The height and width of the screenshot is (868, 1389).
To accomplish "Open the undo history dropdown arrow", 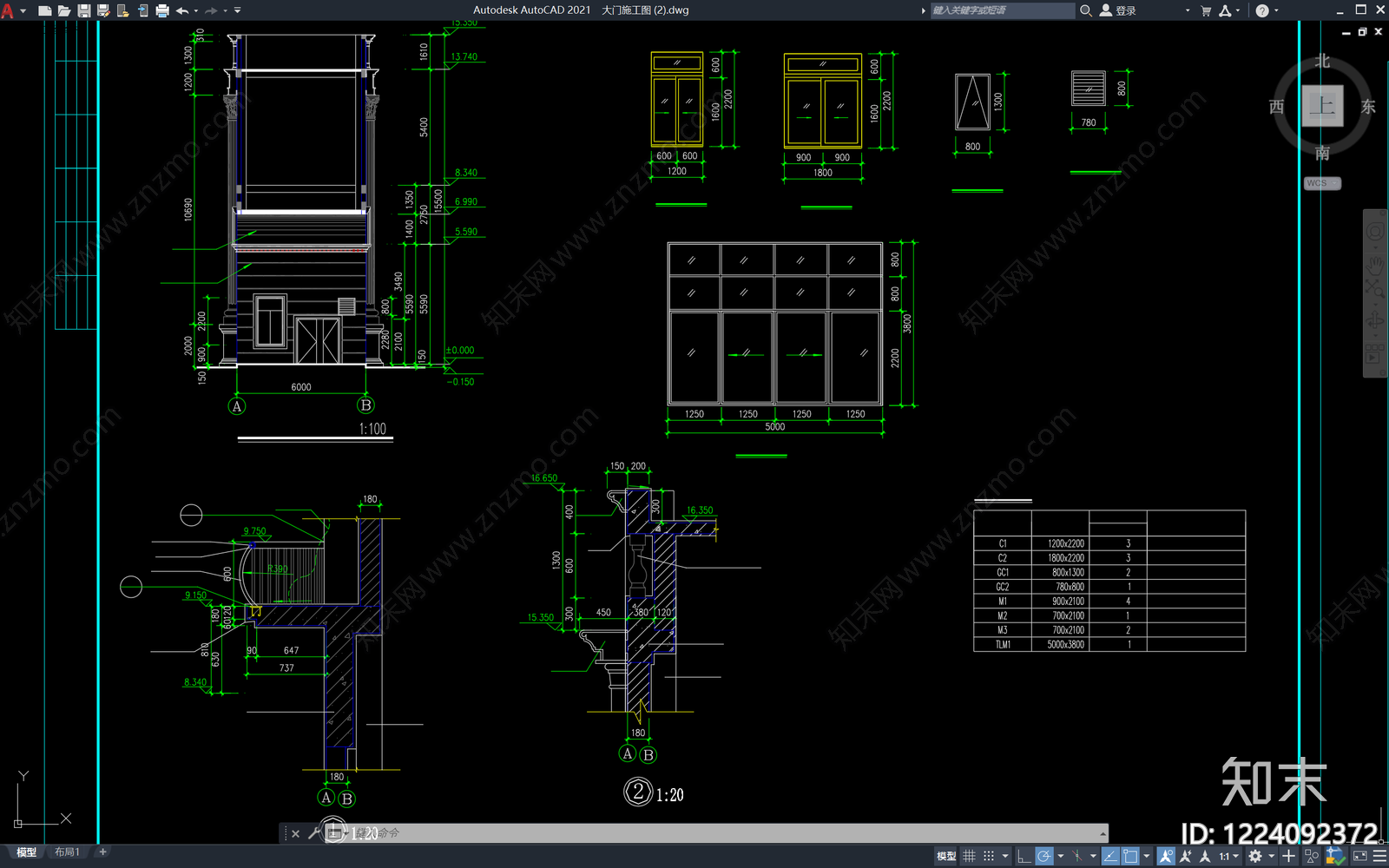I will tap(196, 10).
